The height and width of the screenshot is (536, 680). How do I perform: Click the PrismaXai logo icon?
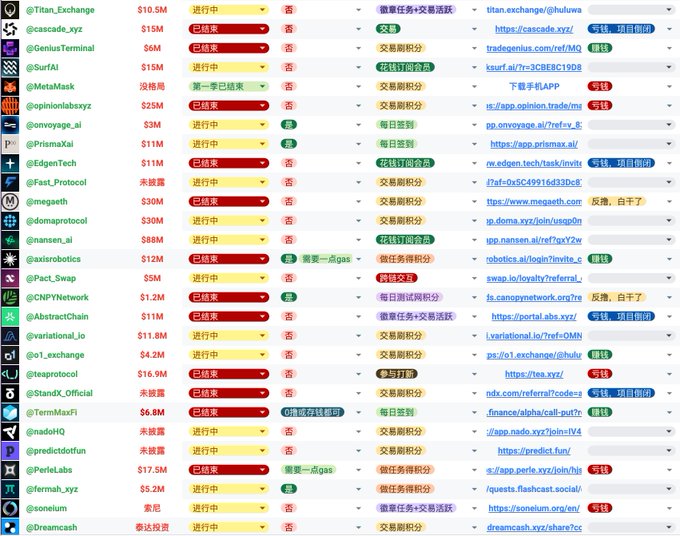[10, 144]
